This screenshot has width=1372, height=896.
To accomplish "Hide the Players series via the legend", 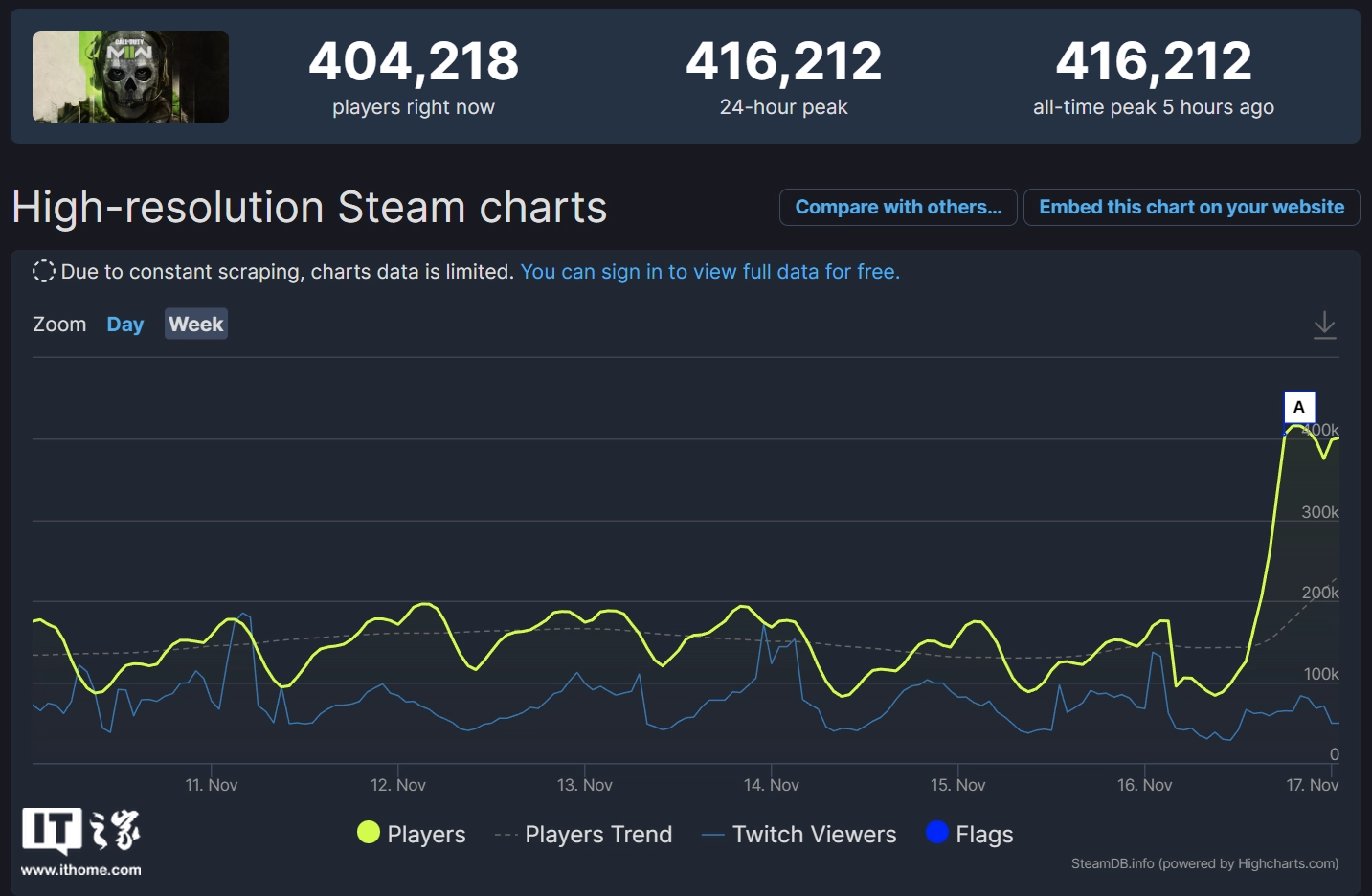I will 424,834.
